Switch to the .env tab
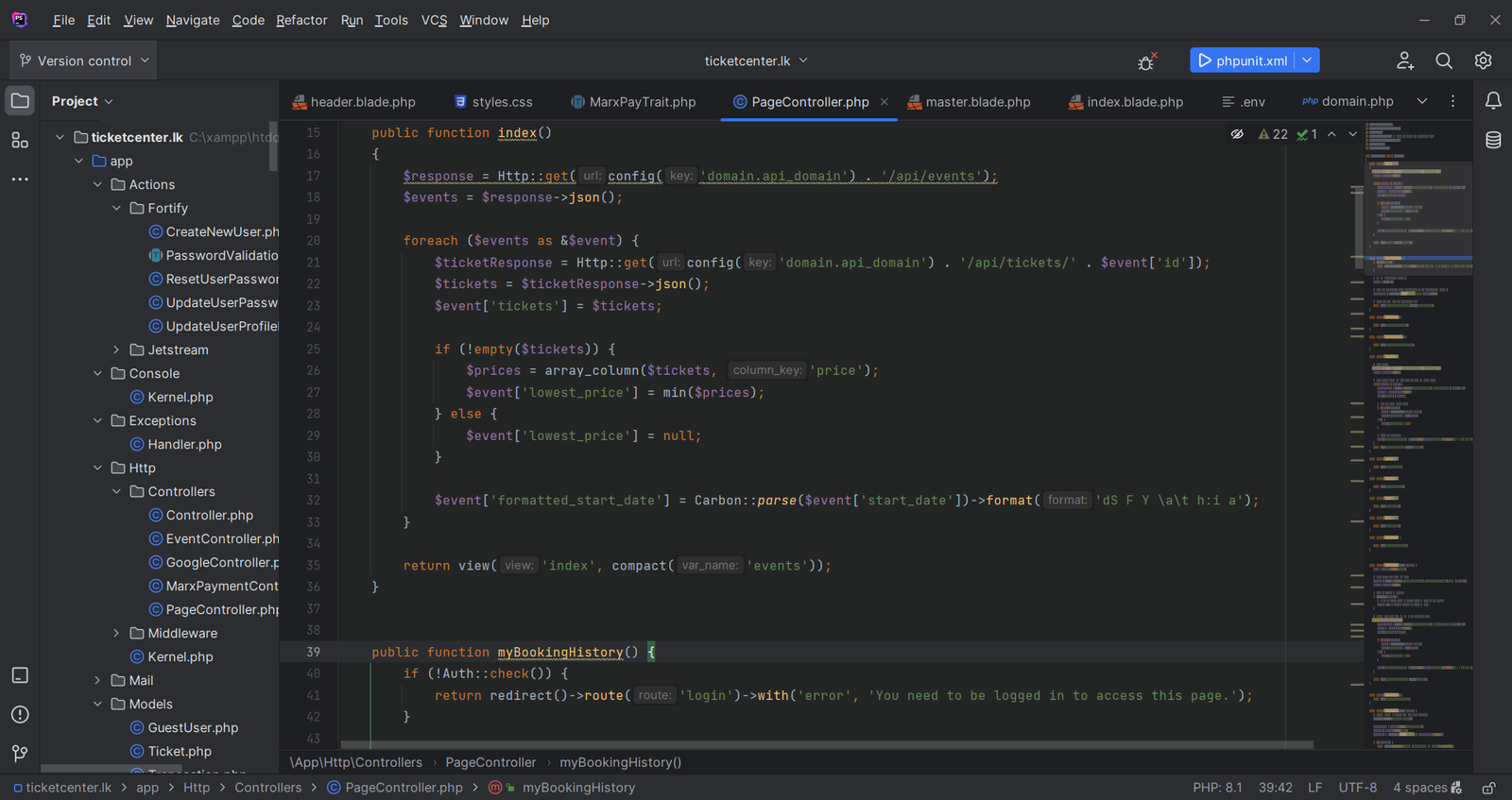The width and height of the screenshot is (1512, 800). pyautogui.click(x=1244, y=102)
